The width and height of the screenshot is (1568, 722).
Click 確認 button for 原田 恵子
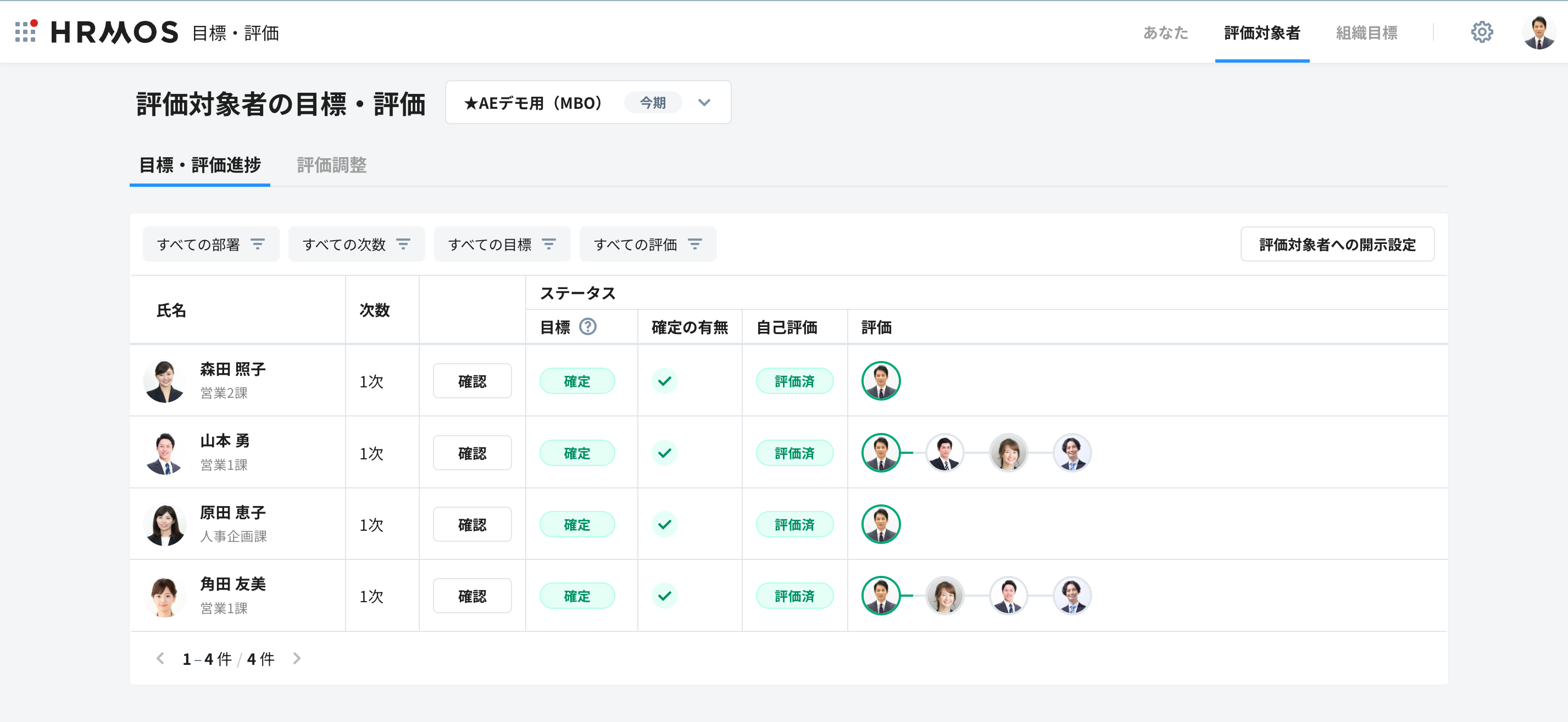(472, 524)
